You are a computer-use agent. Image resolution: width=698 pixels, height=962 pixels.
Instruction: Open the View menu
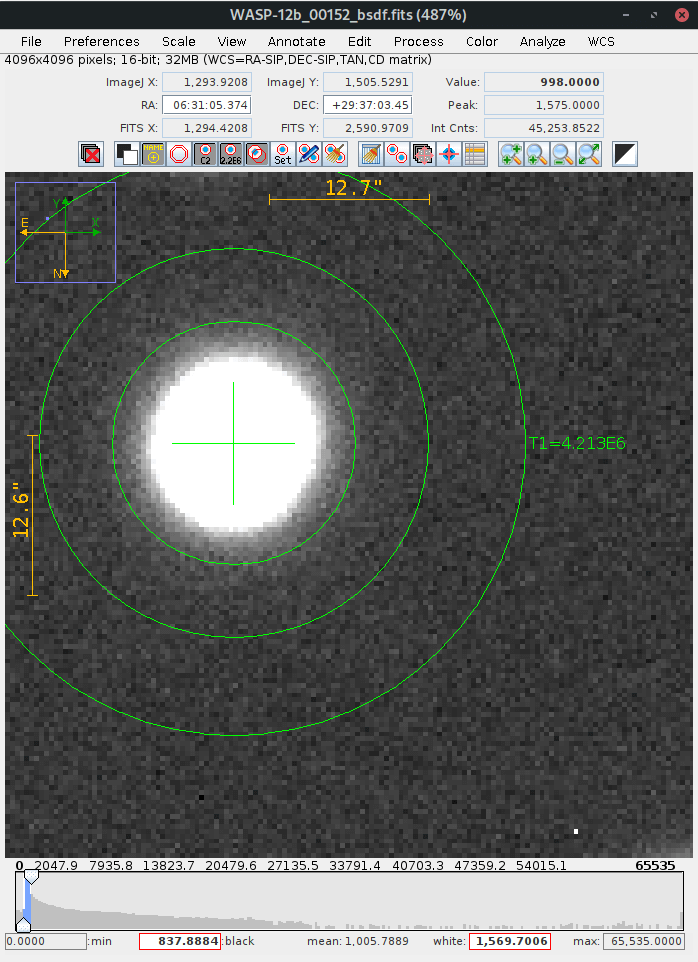click(x=232, y=41)
